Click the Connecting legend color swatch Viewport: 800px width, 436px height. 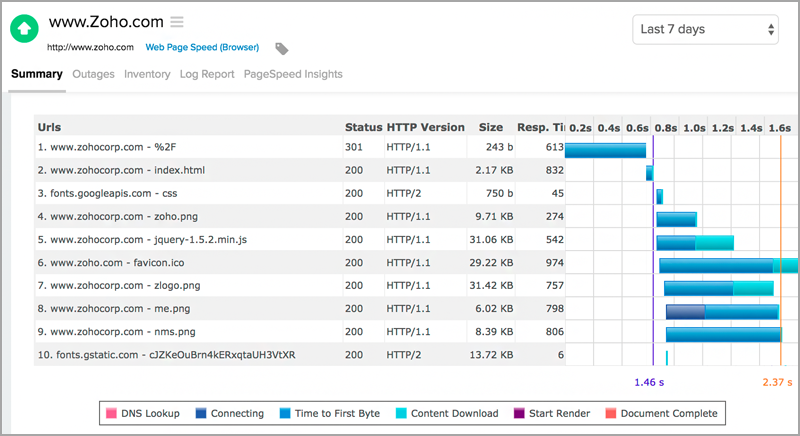(x=201, y=413)
